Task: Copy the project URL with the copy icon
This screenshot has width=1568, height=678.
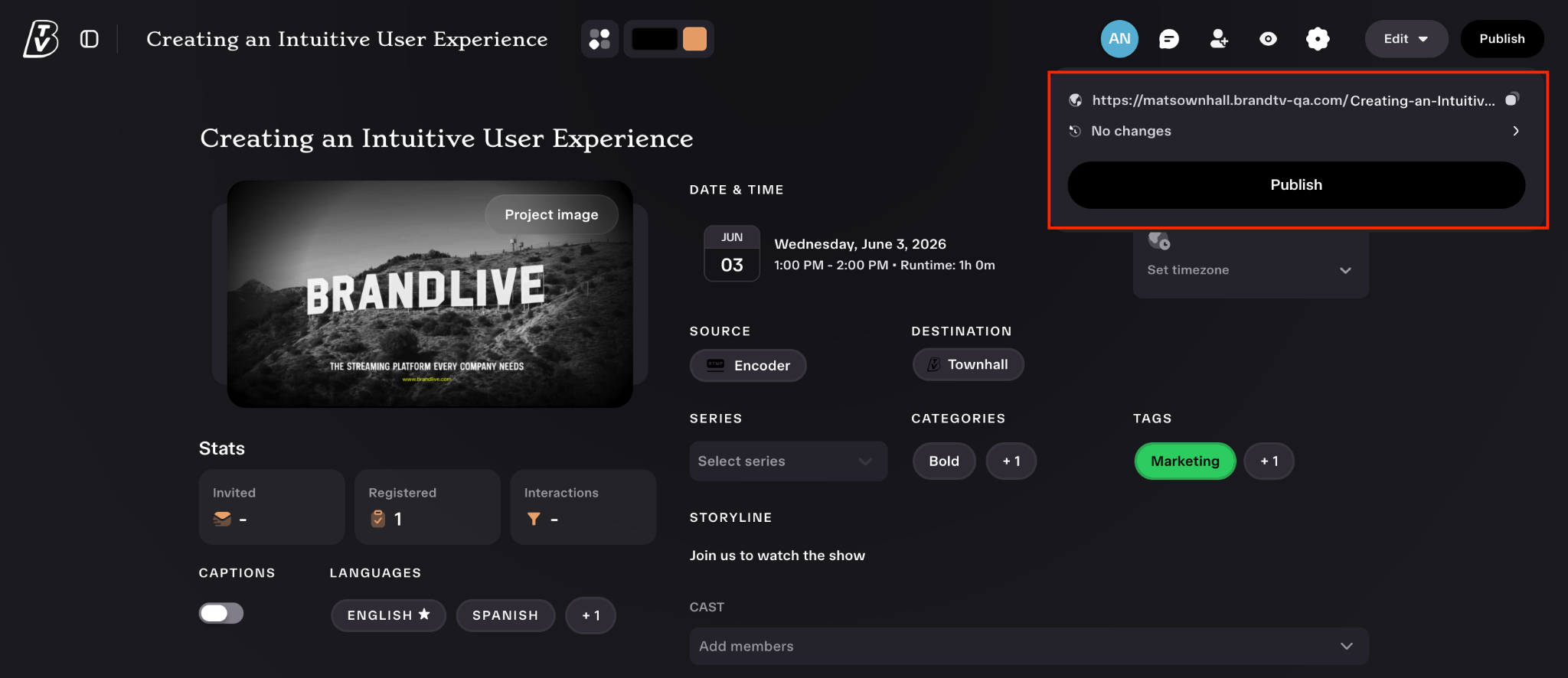Action: pyautogui.click(x=1512, y=99)
